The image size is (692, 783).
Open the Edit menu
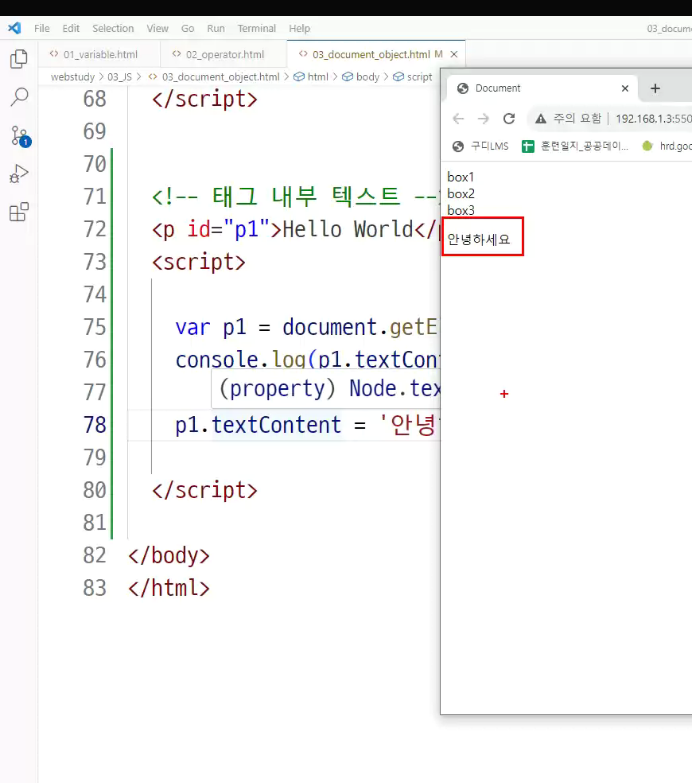pos(70,28)
